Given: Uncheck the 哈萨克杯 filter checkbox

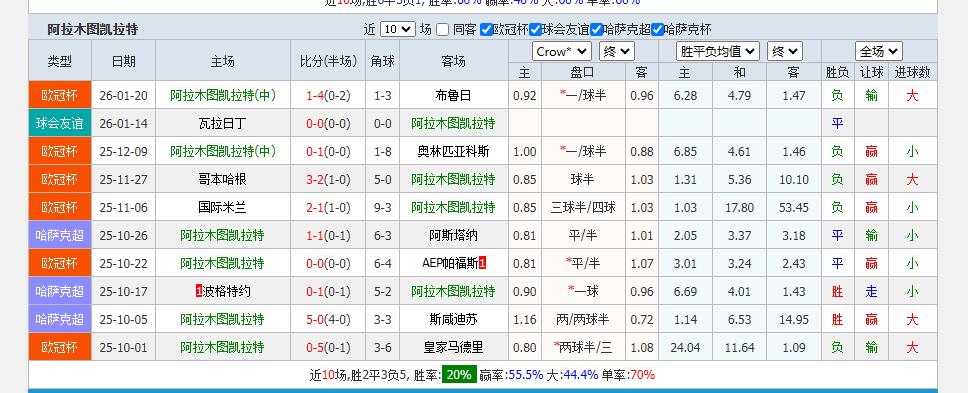Looking at the screenshot, I should (x=657, y=29).
